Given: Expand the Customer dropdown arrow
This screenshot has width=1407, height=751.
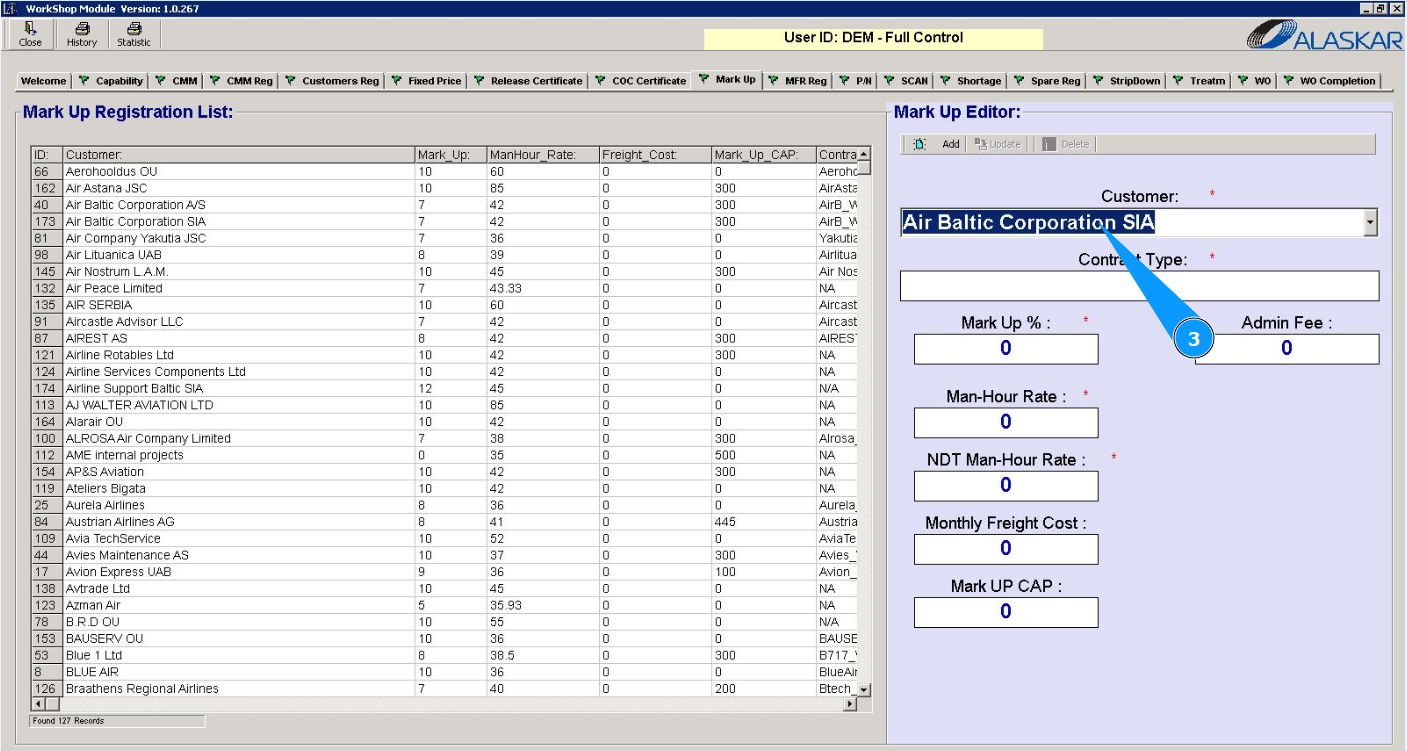Looking at the screenshot, I should (x=1370, y=223).
